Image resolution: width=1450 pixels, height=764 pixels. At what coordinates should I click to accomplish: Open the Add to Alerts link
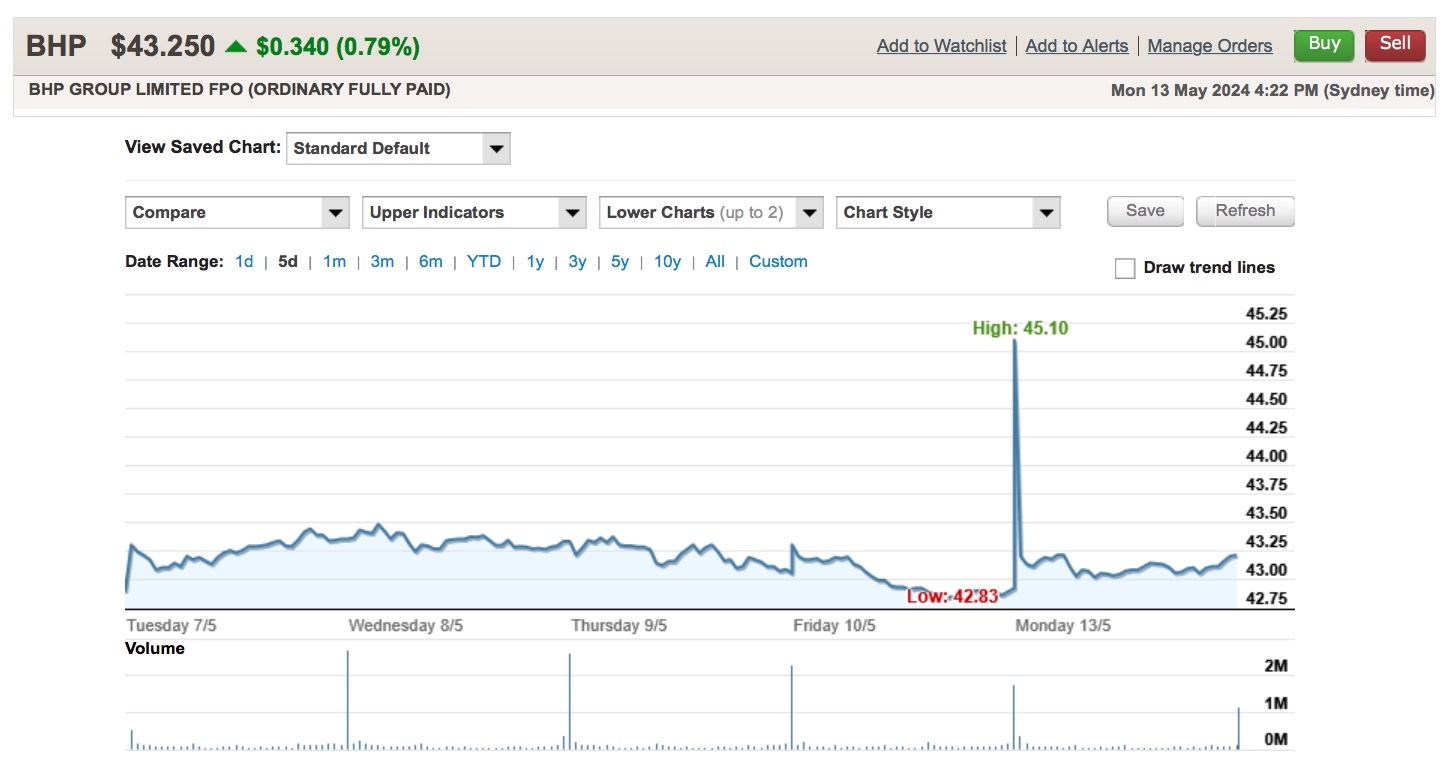(1076, 46)
